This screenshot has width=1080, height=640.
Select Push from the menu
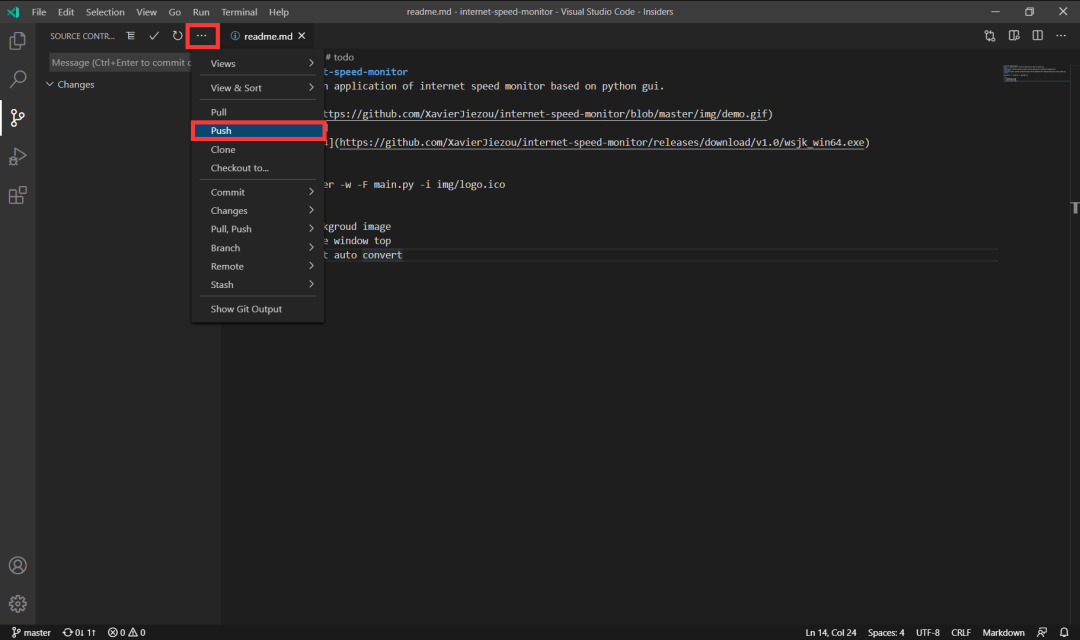click(x=258, y=131)
